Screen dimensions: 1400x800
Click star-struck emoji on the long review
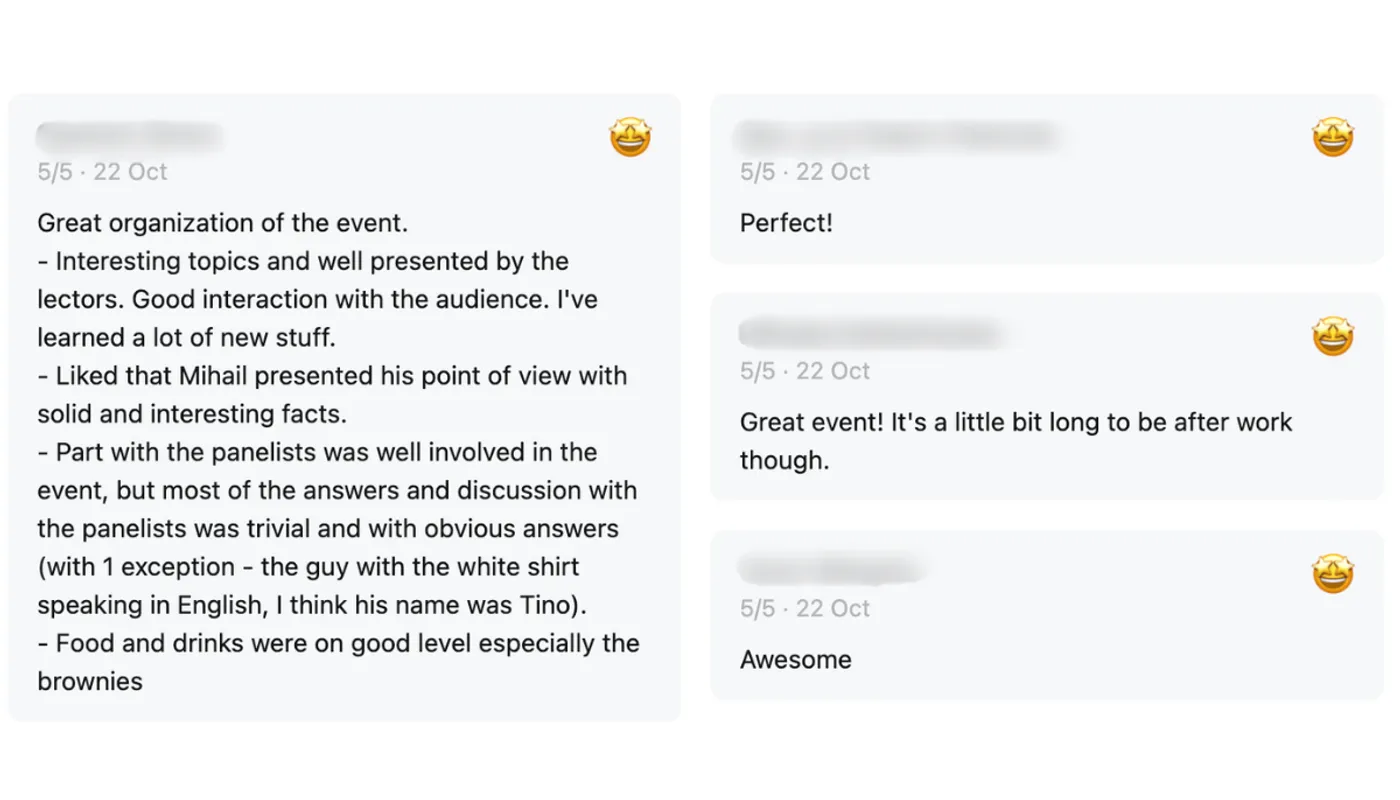631,137
